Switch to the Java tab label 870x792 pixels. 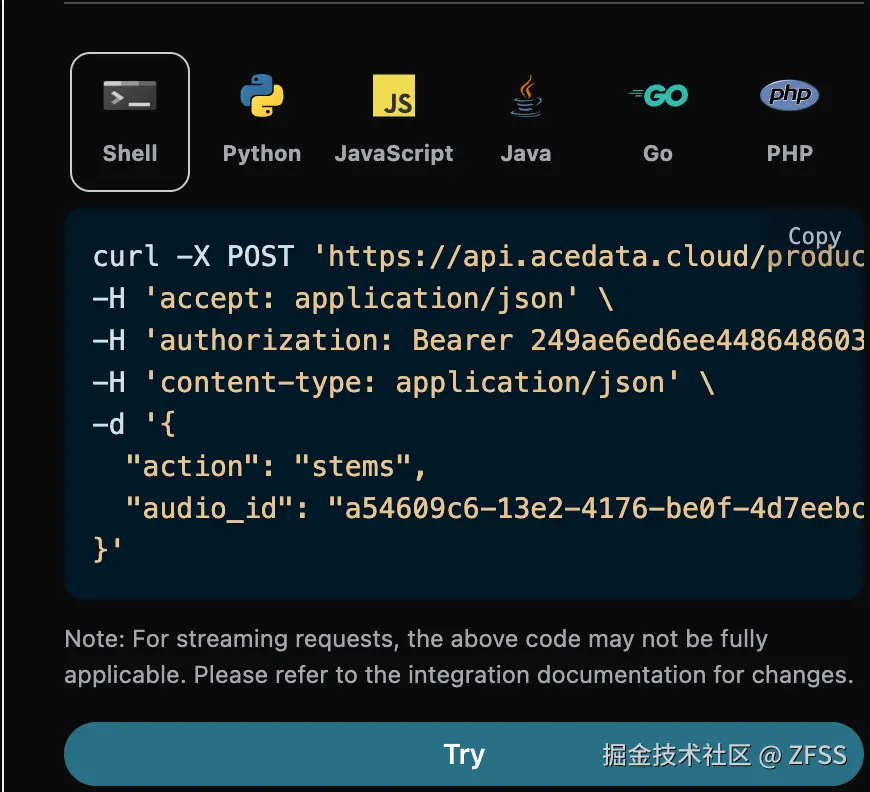(526, 153)
